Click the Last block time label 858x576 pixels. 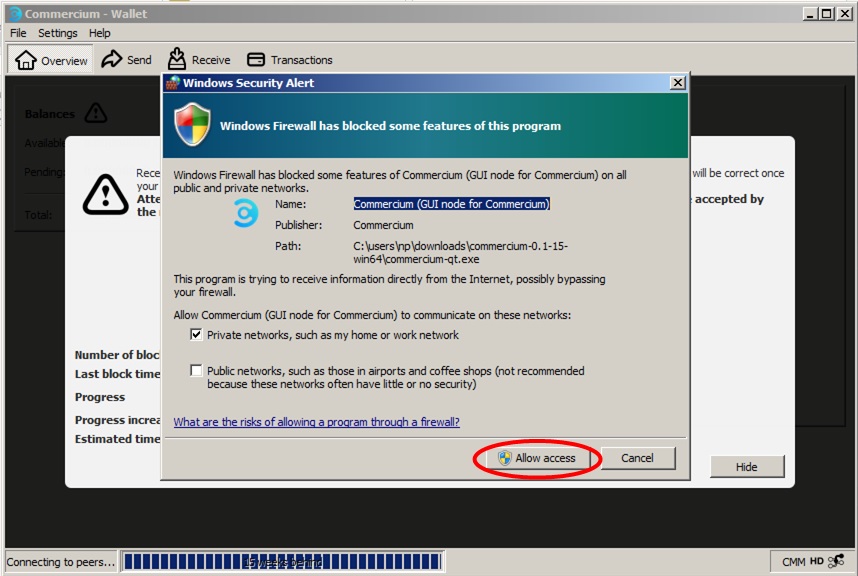point(118,374)
